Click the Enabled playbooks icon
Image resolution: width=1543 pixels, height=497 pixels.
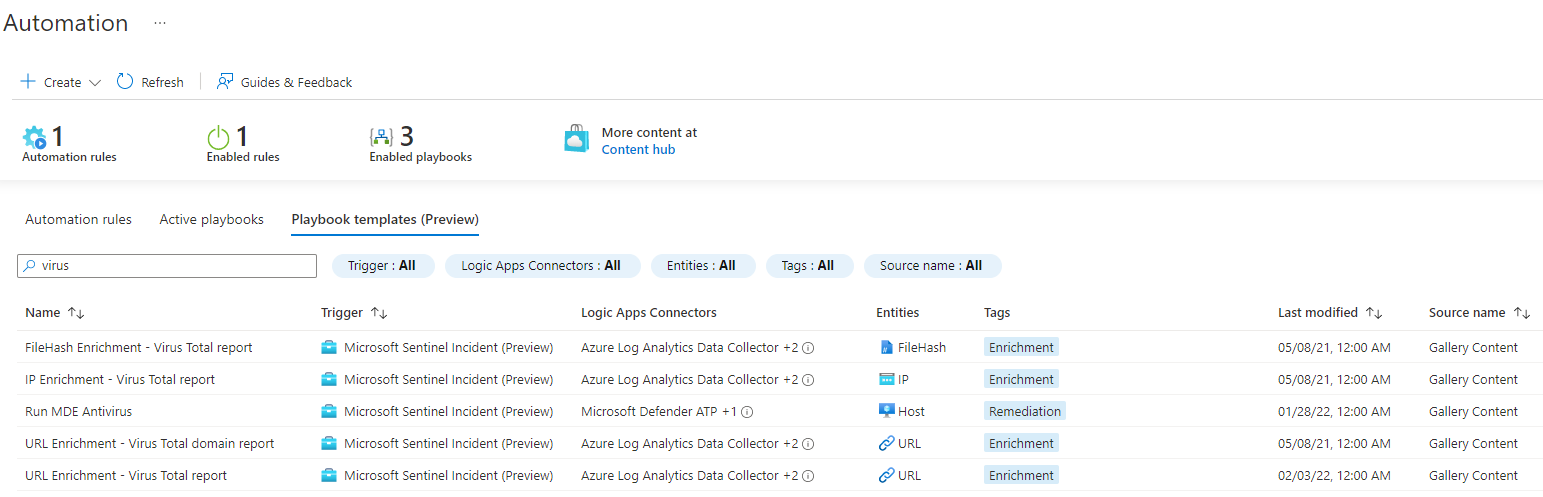point(381,137)
